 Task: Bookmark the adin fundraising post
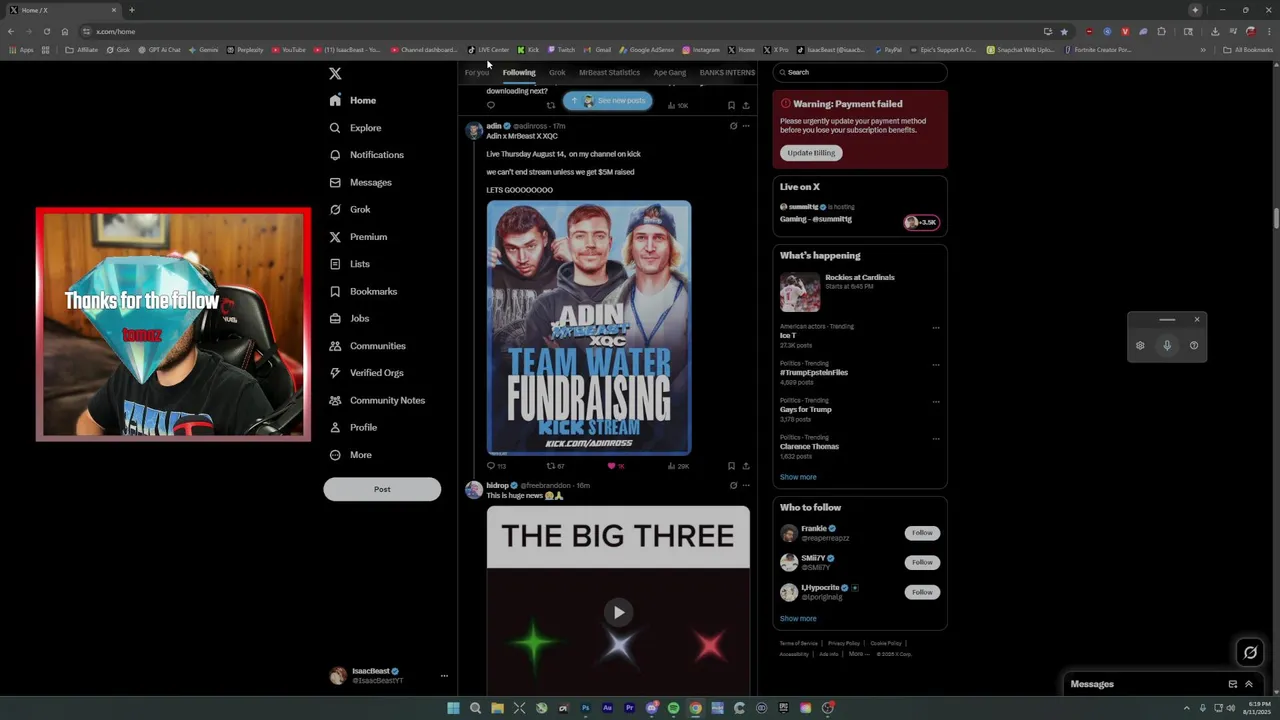[x=731, y=466]
